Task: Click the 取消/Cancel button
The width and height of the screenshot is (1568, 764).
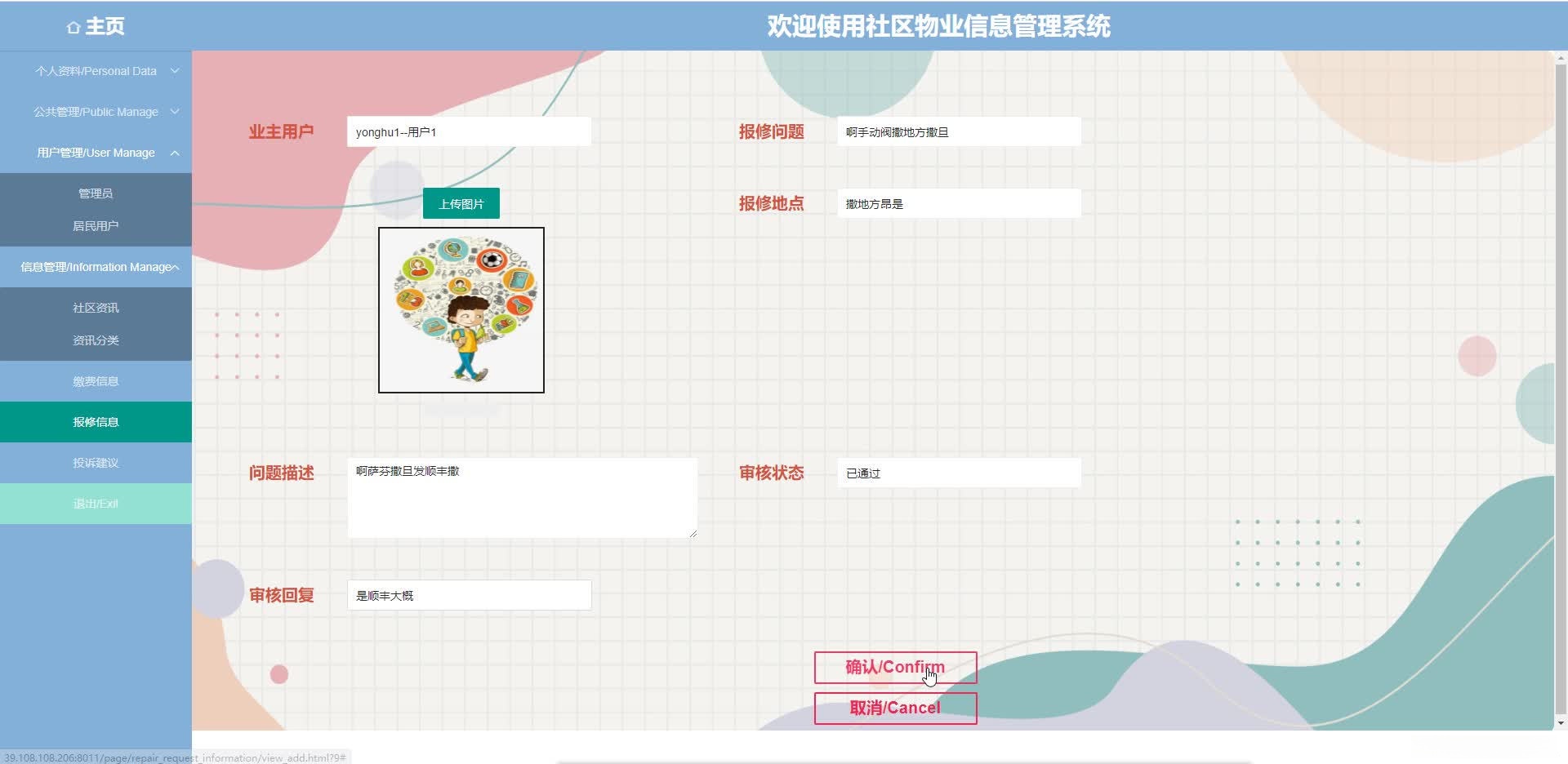Action: click(x=895, y=708)
